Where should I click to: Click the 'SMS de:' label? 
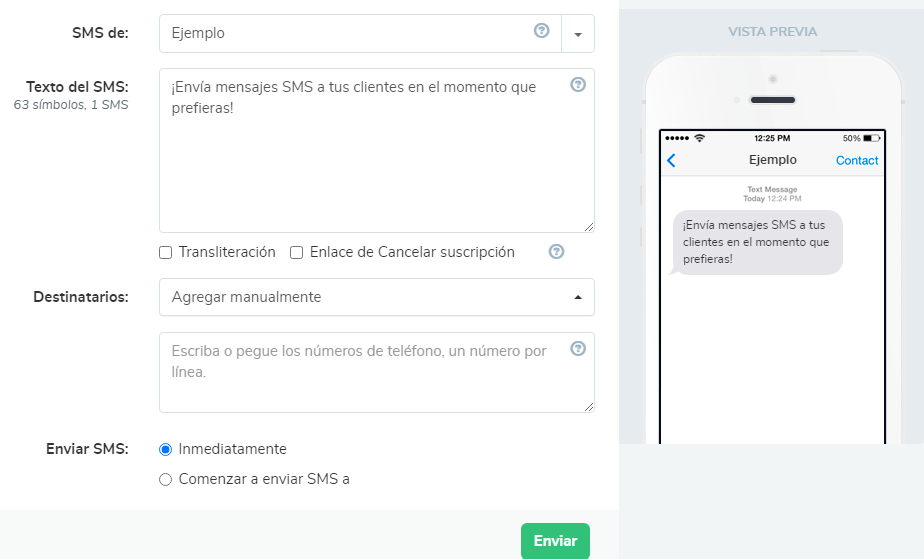pos(100,33)
